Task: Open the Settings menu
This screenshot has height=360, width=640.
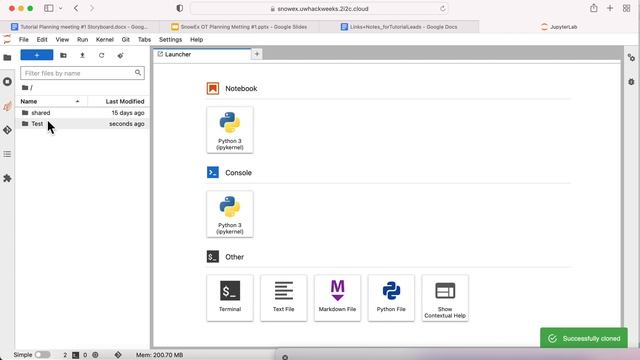Action: pos(170,40)
